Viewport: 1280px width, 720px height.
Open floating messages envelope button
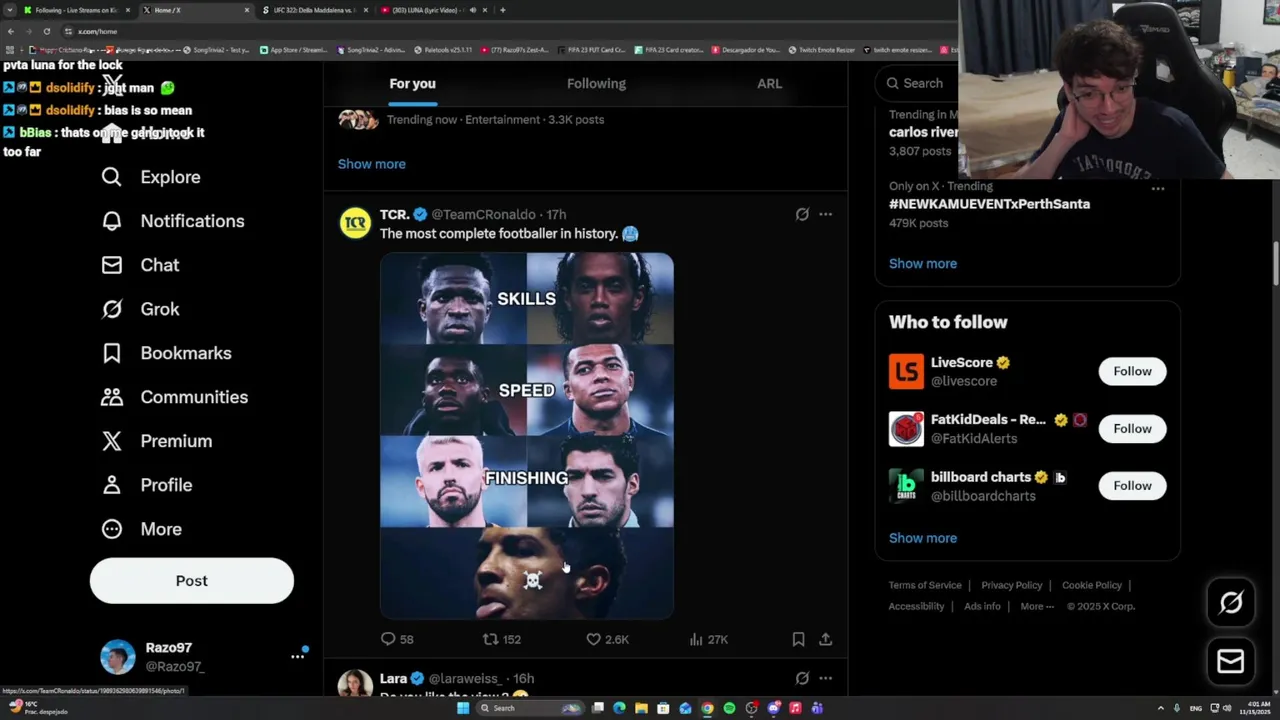[x=1231, y=661]
